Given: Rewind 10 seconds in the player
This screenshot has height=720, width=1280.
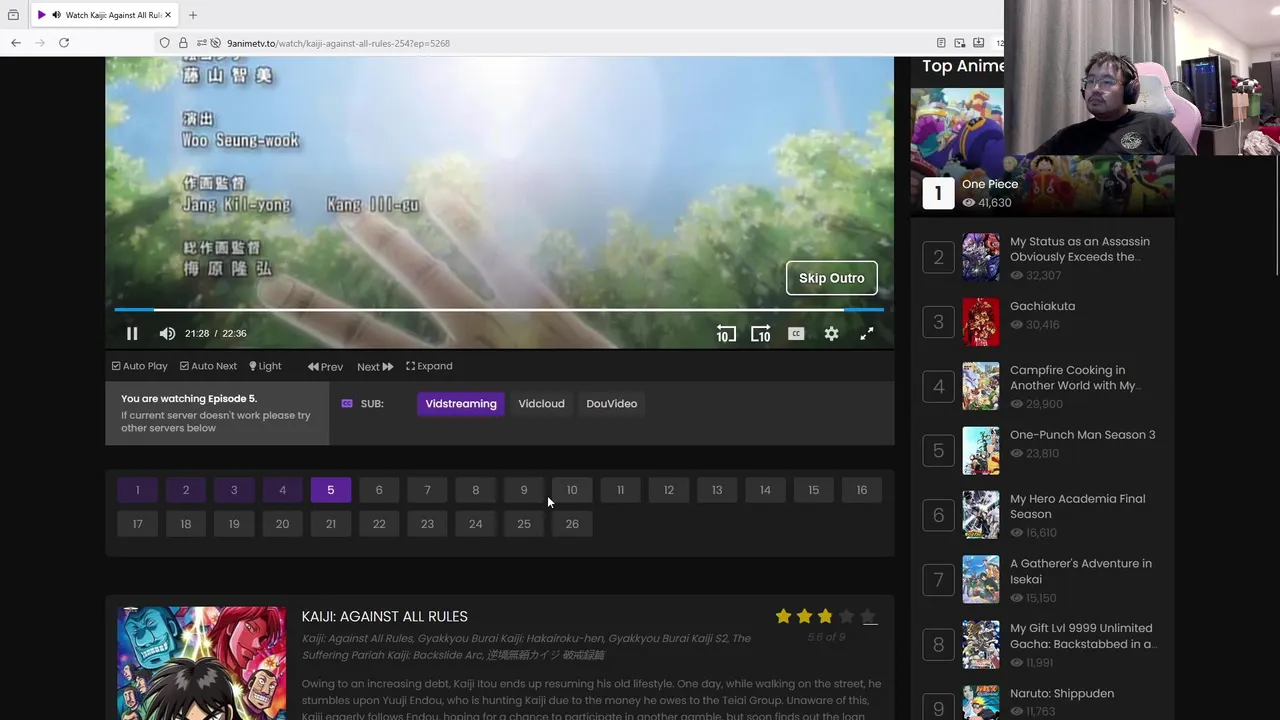Looking at the screenshot, I should (726, 334).
